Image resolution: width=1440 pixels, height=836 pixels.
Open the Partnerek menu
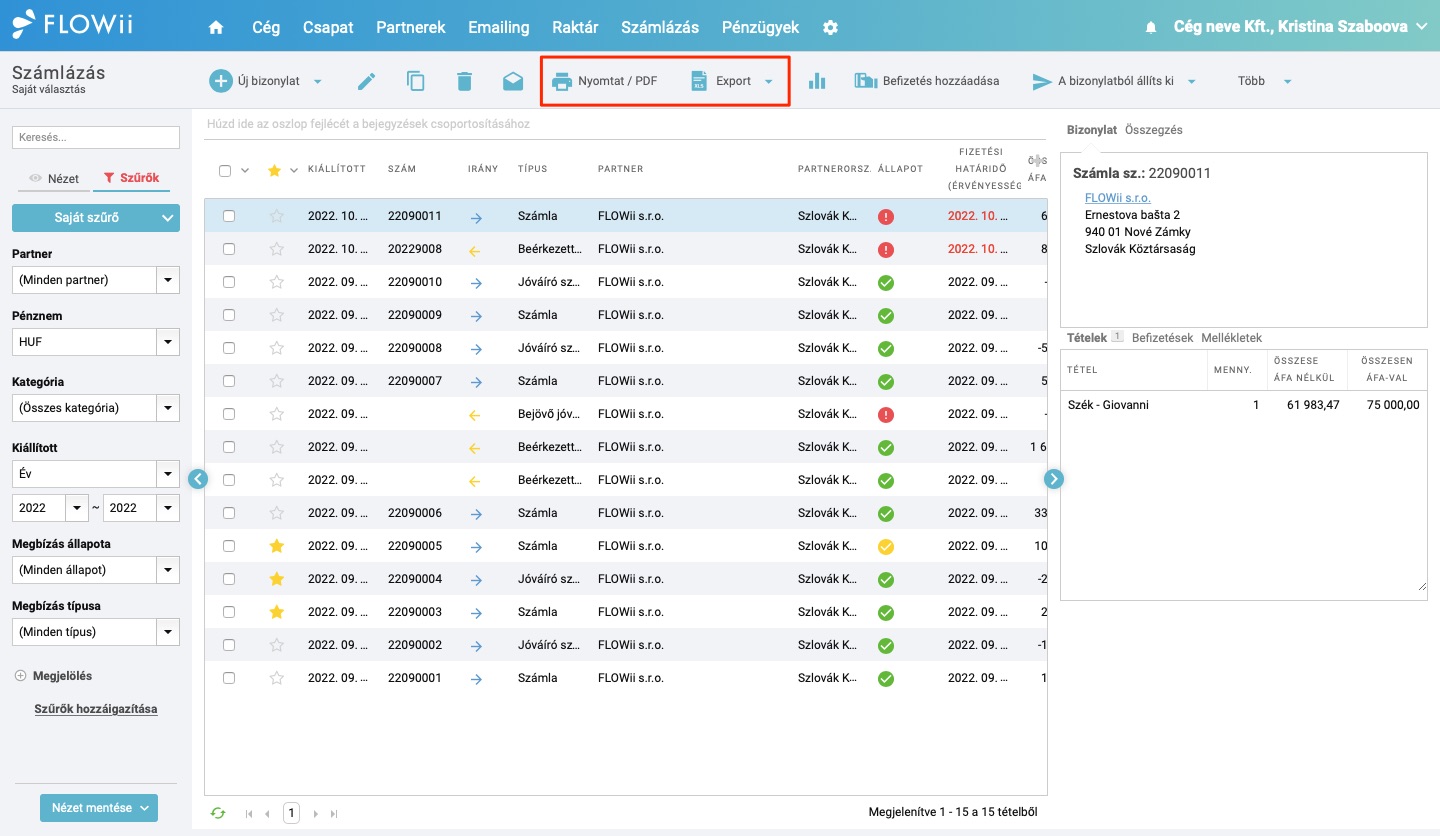pyautogui.click(x=411, y=28)
